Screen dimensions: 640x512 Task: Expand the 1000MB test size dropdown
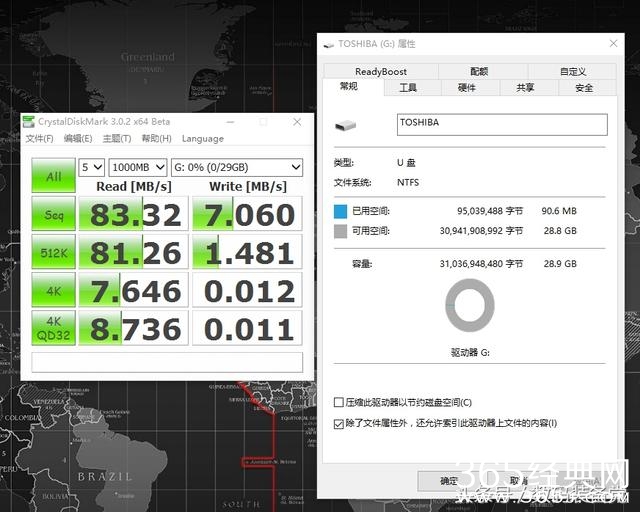[x=137, y=167]
